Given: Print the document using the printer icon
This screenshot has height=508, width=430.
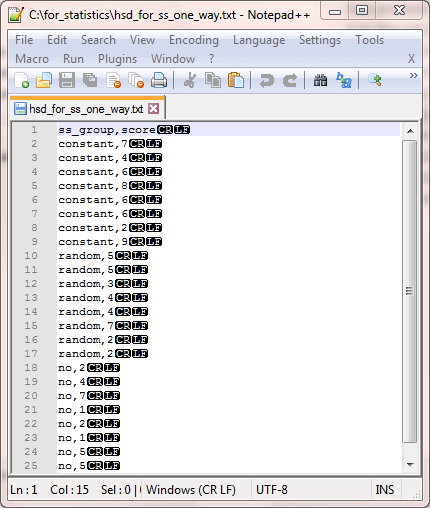Looking at the screenshot, I should [x=159, y=80].
